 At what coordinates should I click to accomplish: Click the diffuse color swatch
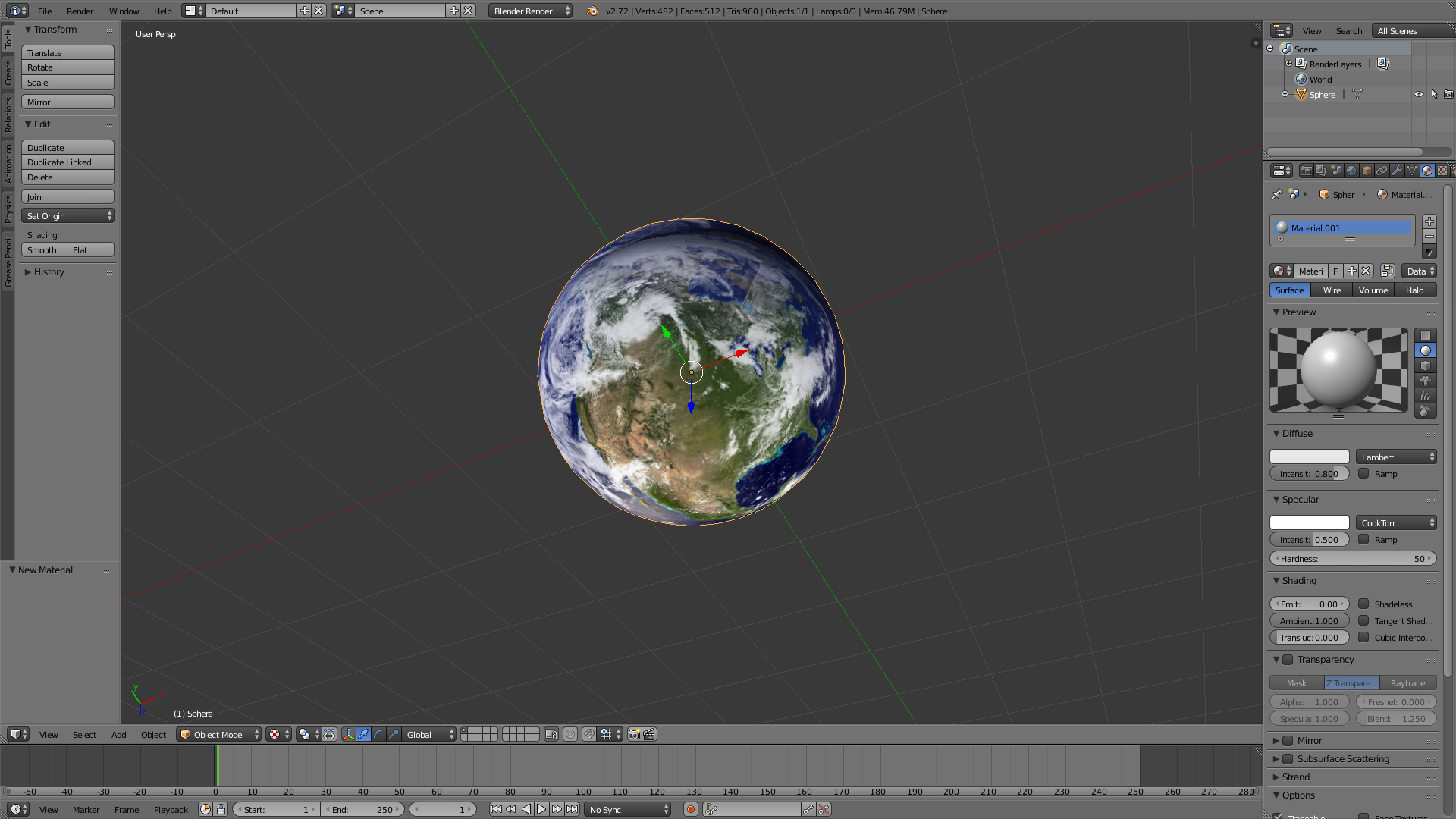click(x=1309, y=457)
